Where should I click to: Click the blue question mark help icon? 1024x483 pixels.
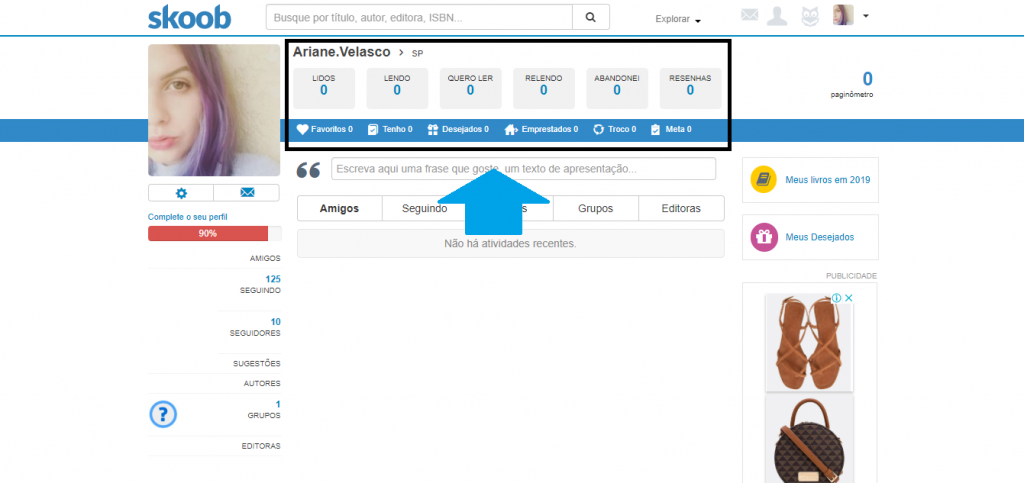(x=163, y=414)
